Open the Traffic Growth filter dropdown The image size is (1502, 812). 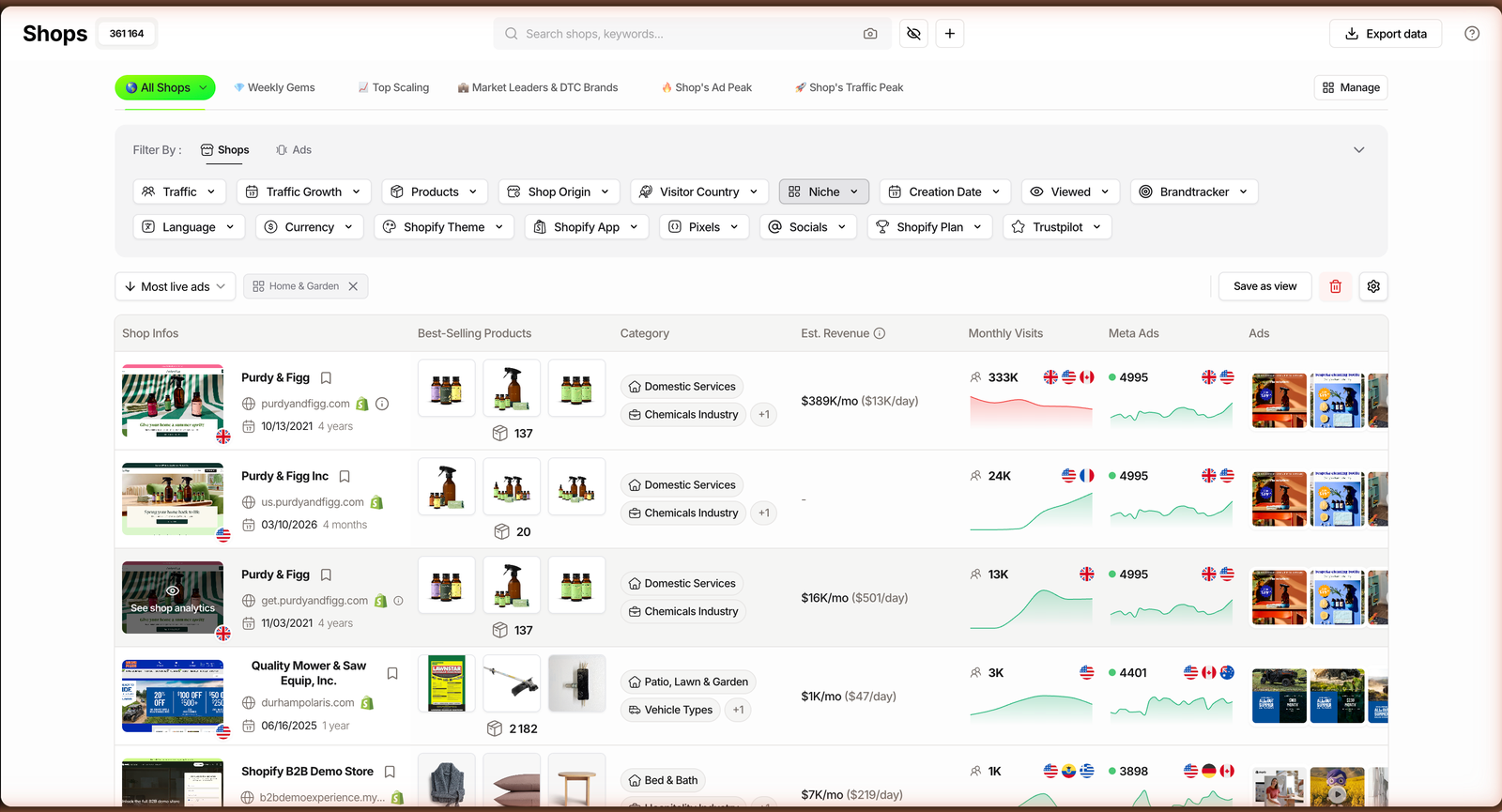pos(304,192)
